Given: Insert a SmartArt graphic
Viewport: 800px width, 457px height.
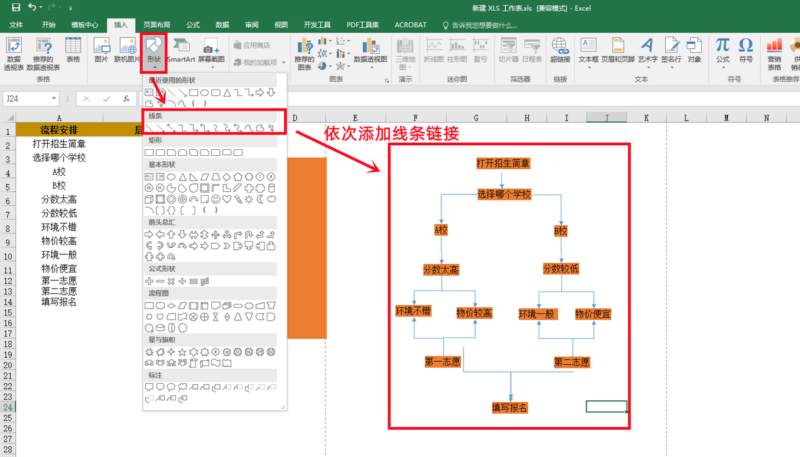Looking at the screenshot, I should pyautogui.click(x=181, y=51).
